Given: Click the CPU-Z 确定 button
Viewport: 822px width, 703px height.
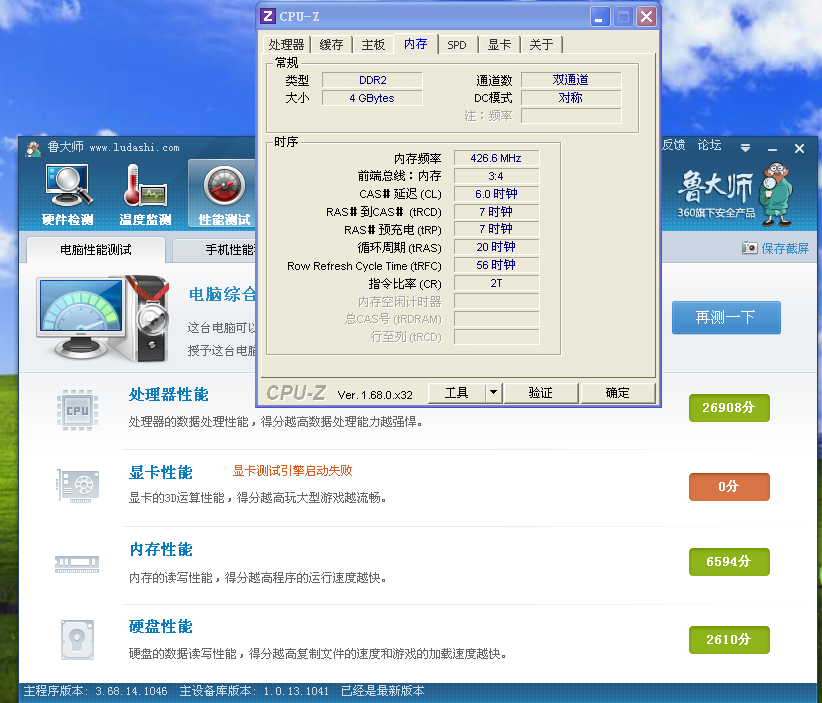Looking at the screenshot, I should (x=618, y=393).
